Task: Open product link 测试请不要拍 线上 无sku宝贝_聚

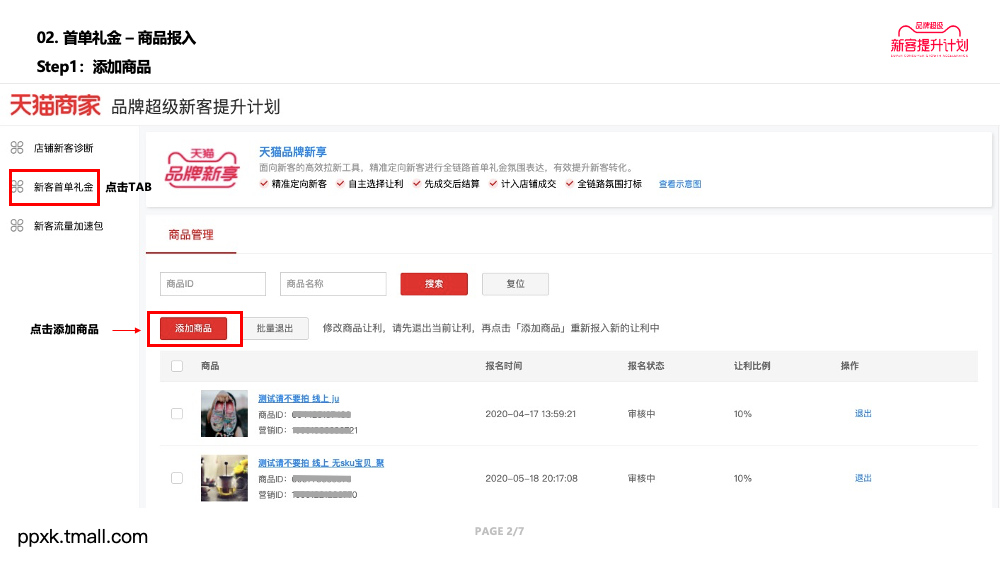Action: (321, 463)
